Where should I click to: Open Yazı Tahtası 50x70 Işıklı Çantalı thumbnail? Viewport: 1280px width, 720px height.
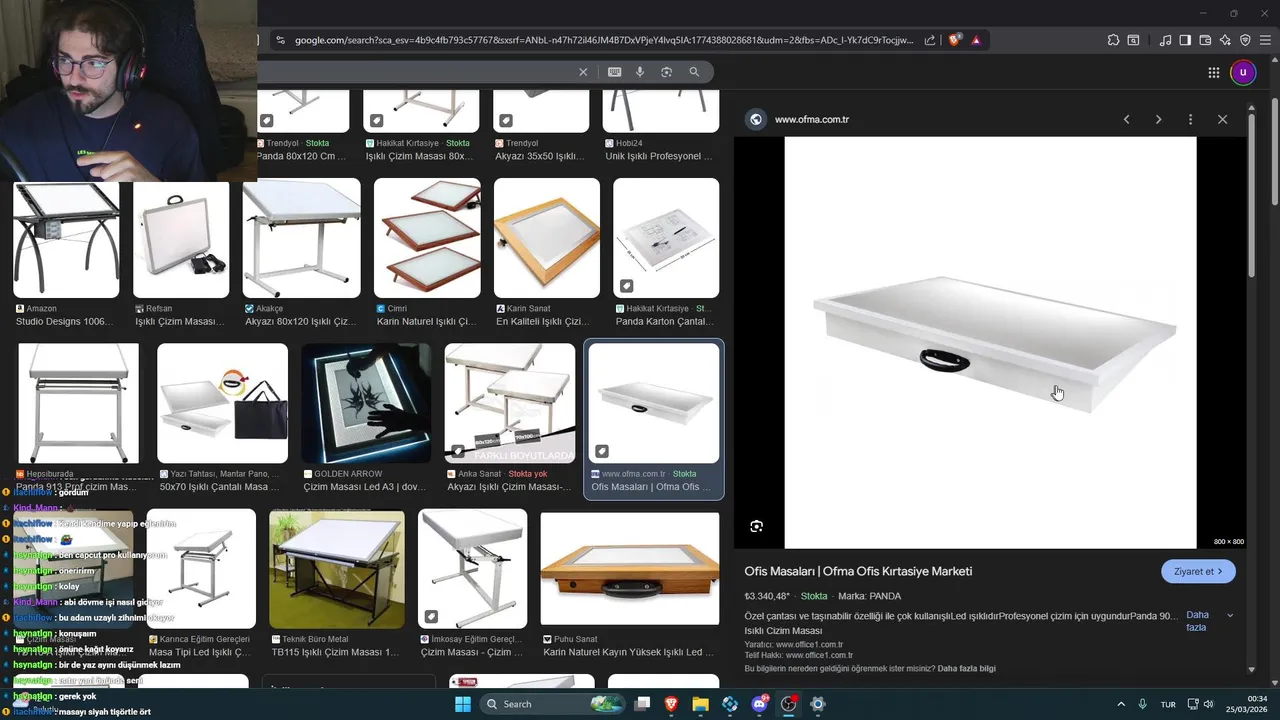[222, 403]
